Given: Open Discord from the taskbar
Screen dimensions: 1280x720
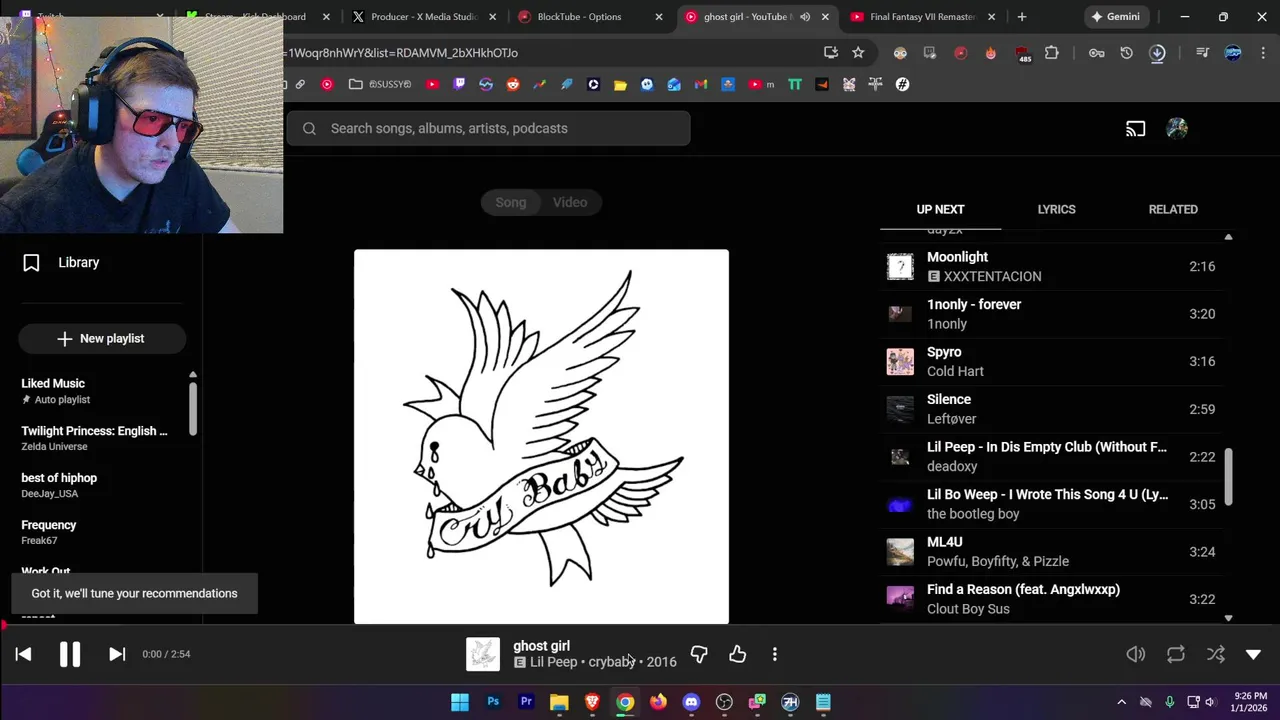Looking at the screenshot, I should click(x=691, y=702).
